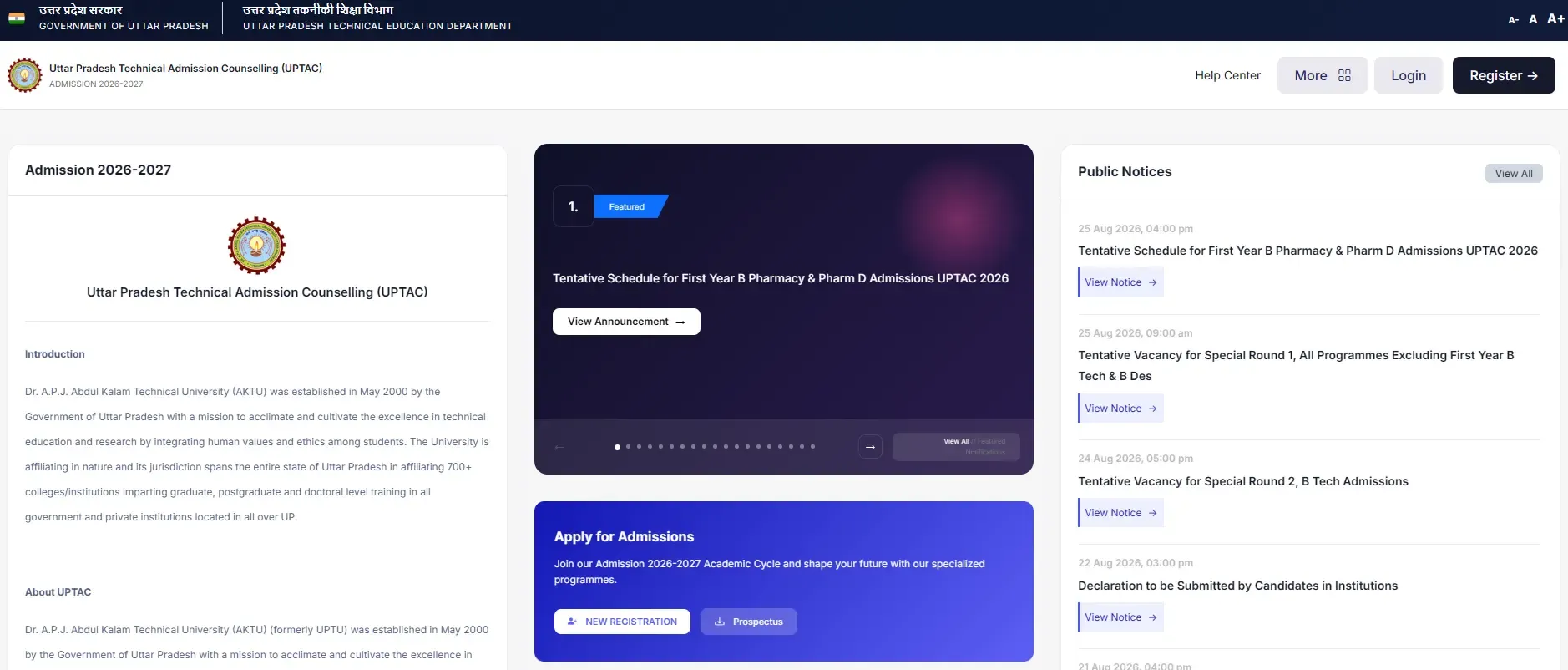Click Government of Uttar Pradesh header text
1568x670 pixels.
pyautogui.click(x=124, y=26)
